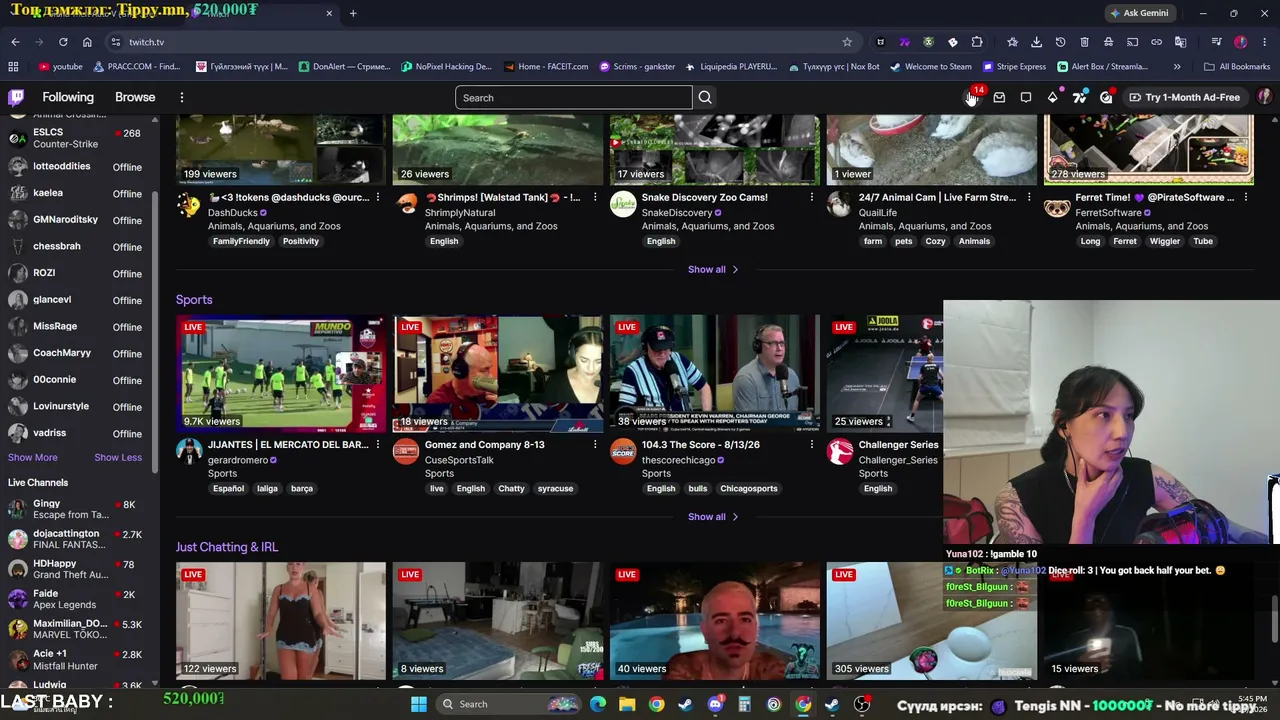Go back with the browser back arrow
The width and height of the screenshot is (1280, 720).
click(x=15, y=42)
